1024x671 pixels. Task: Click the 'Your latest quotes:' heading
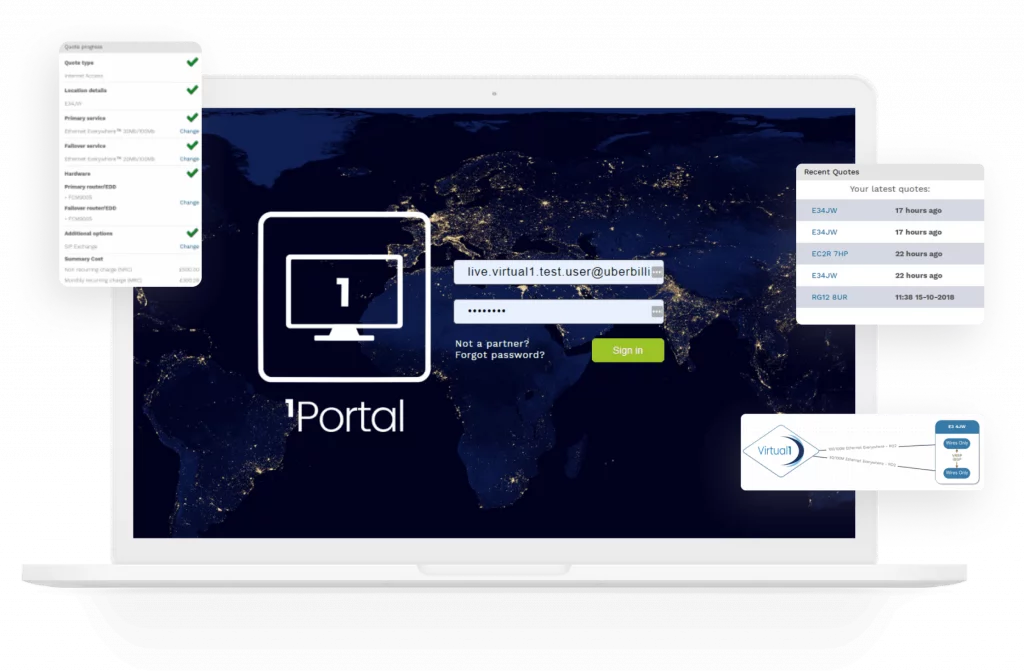point(889,189)
